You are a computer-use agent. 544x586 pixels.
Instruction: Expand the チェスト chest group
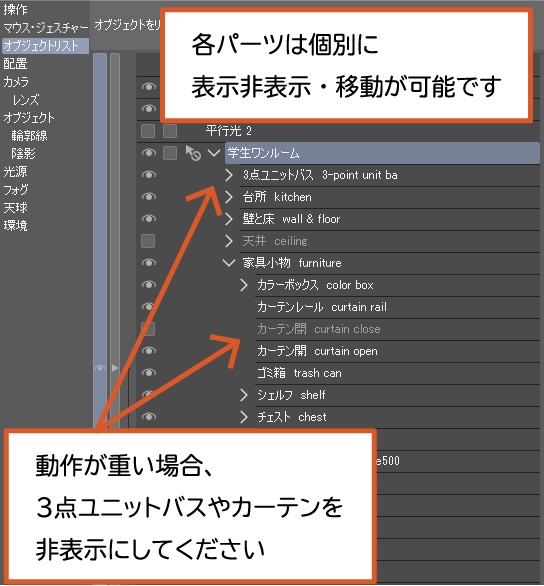click(244, 417)
